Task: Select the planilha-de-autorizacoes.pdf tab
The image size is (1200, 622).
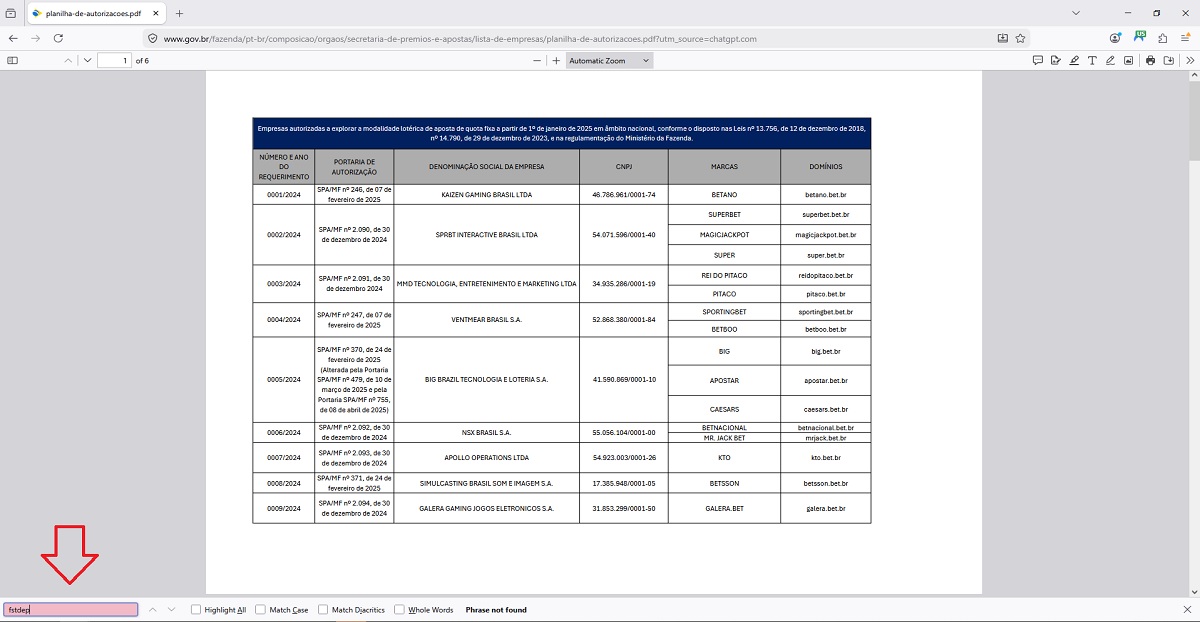Action: pyautogui.click(x=94, y=13)
